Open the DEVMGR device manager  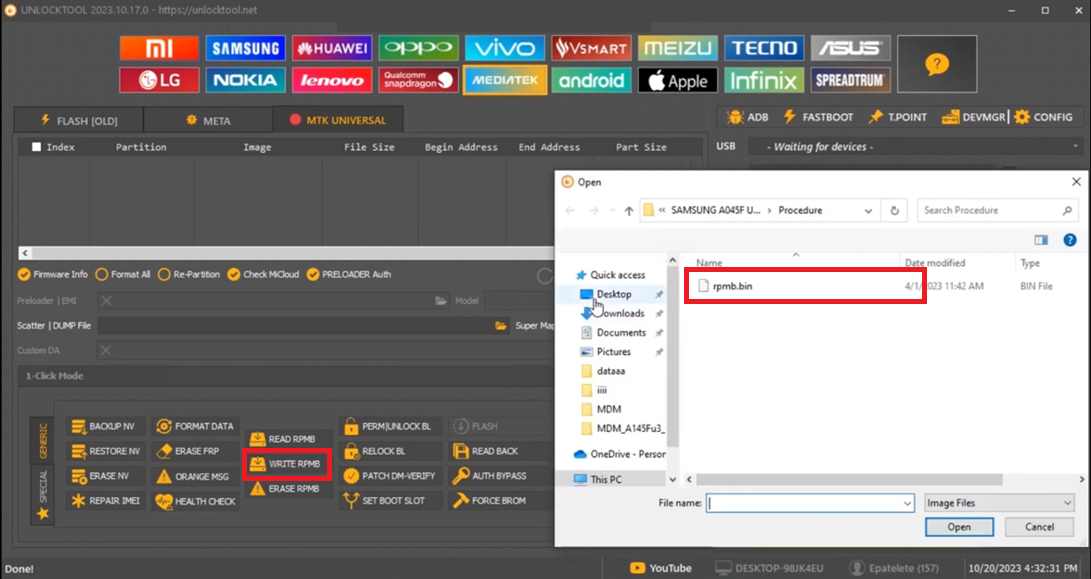(x=974, y=117)
